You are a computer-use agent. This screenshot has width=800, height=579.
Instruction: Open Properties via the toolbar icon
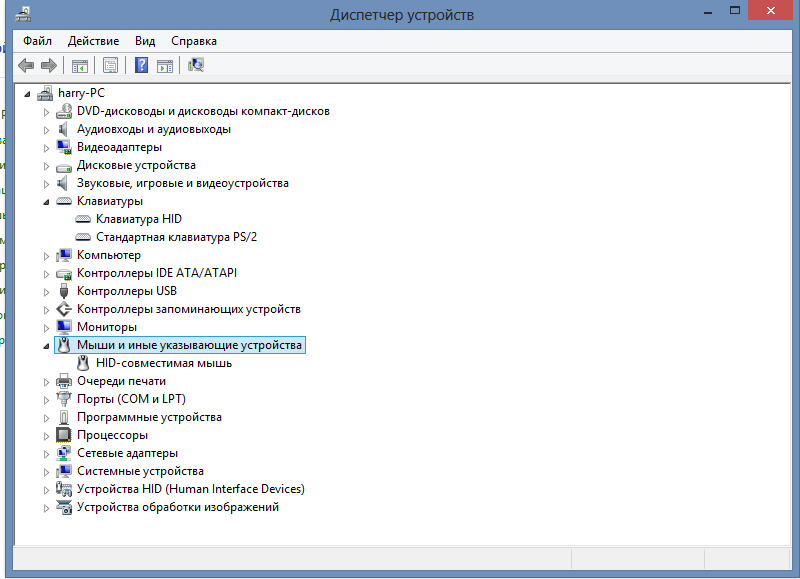[110, 66]
